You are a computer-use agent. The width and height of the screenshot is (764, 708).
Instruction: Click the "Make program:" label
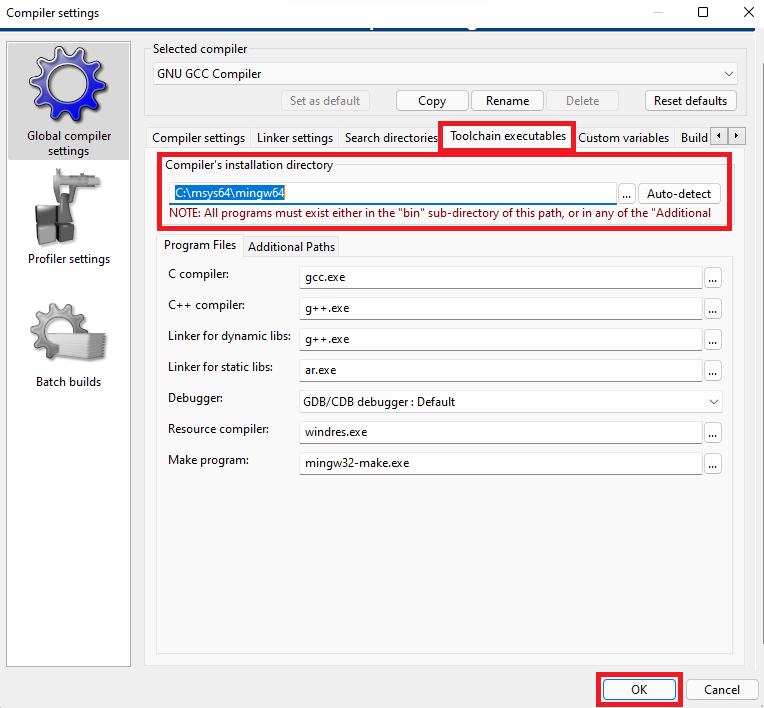point(208,460)
